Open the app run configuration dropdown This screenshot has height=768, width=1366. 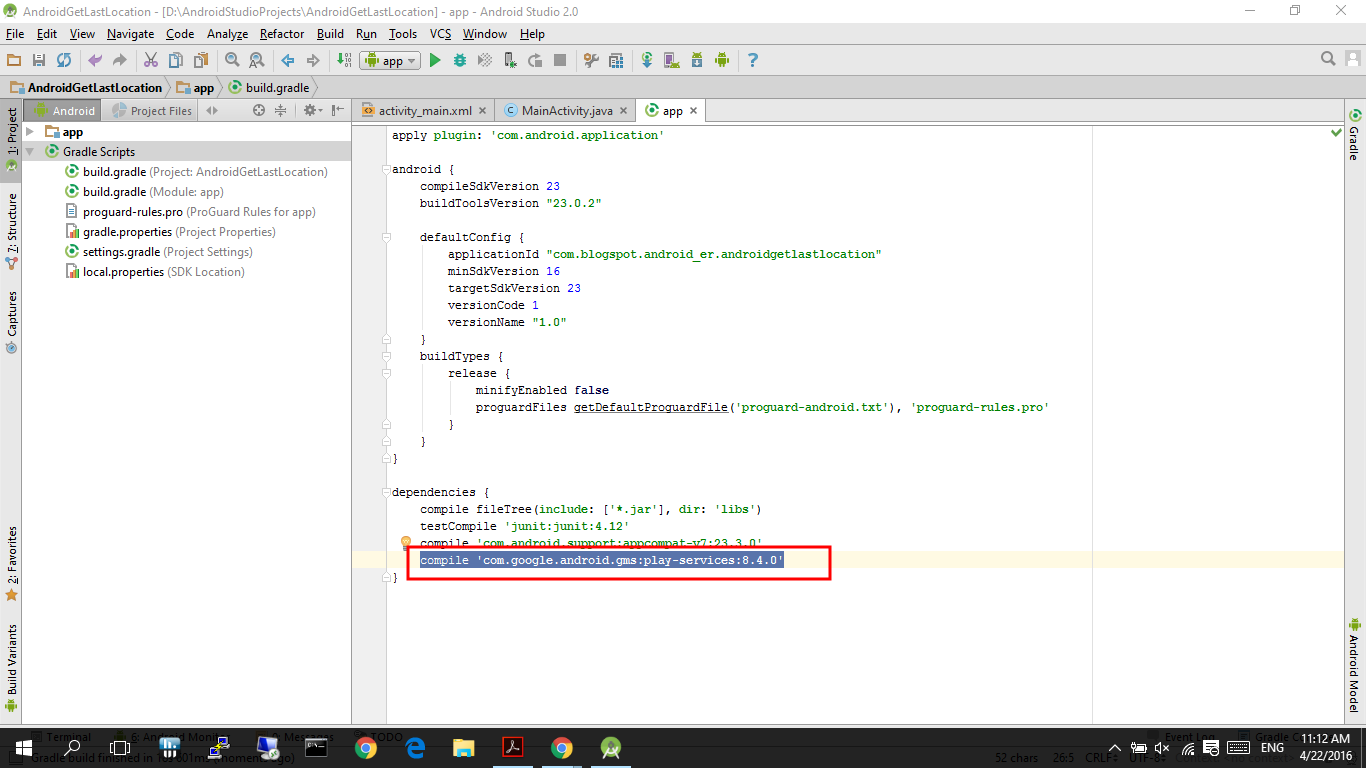[390, 60]
